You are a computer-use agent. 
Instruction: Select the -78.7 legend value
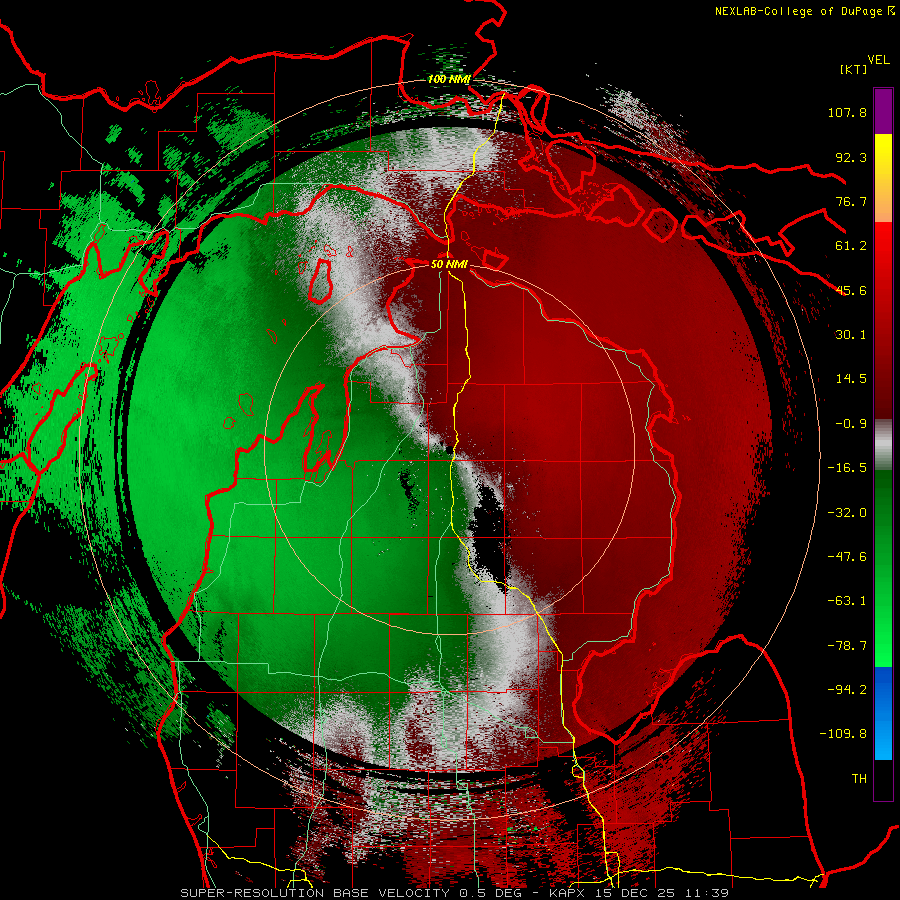(847, 646)
